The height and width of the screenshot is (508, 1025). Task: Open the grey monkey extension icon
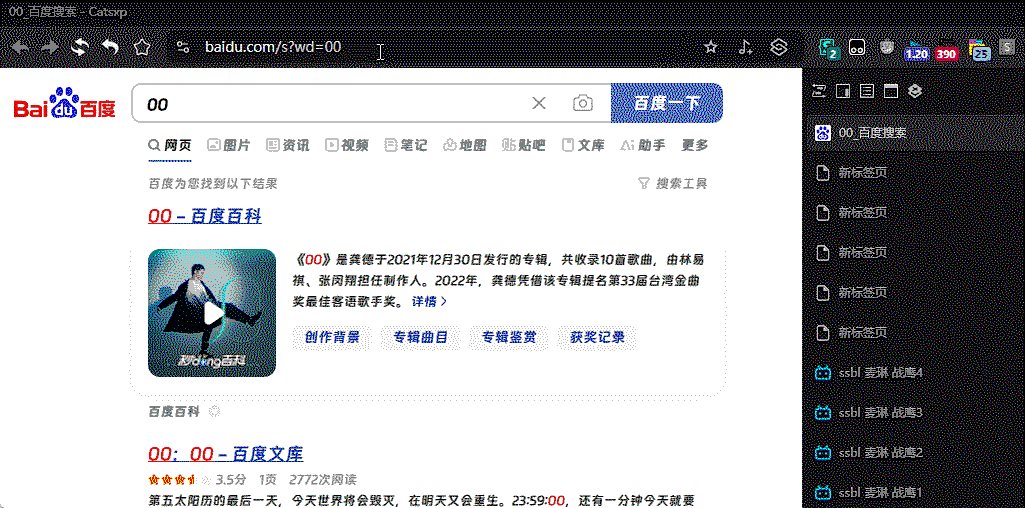tap(884, 47)
